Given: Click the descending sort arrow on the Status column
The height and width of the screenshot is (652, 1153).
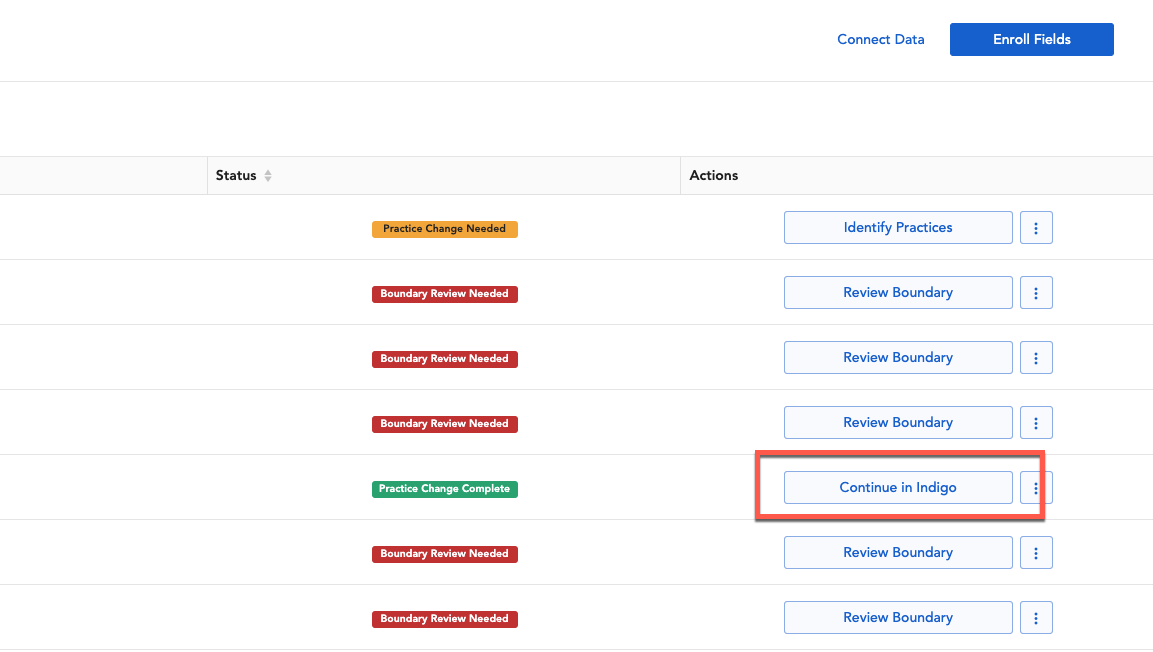Looking at the screenshot, I should click(x=270, y=179).
